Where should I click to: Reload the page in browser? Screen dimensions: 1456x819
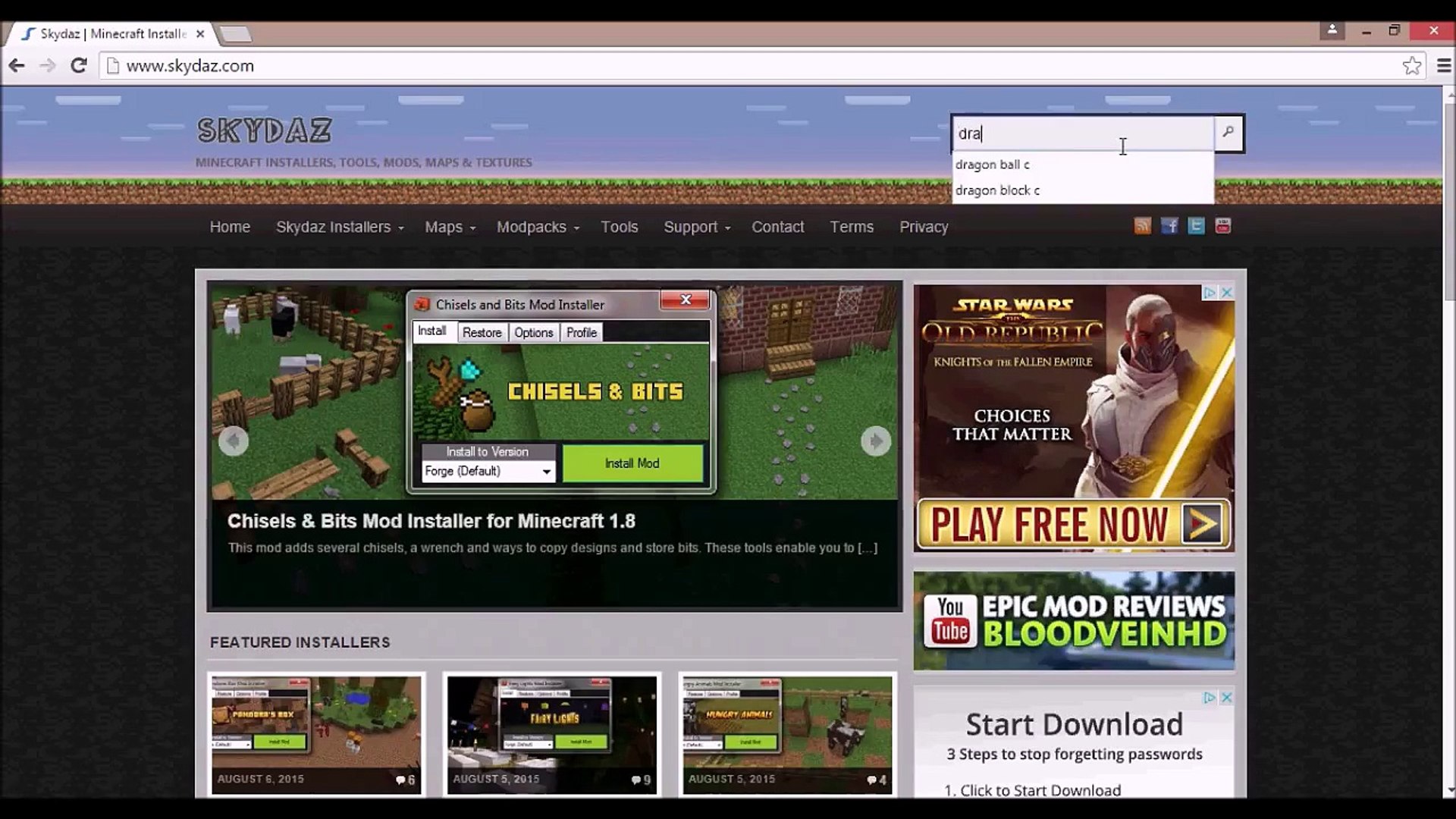pyautogui.click(x=78, y=66)
